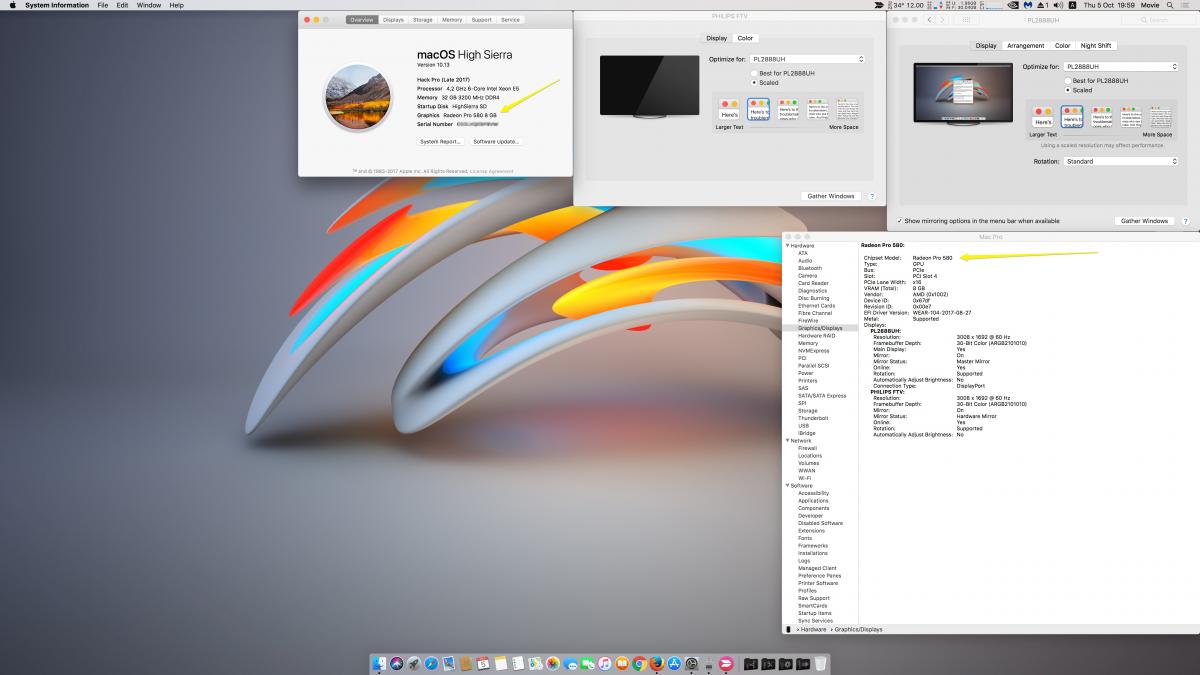Image resolution: width=1200 pixels, height=675 pixels.
Task: Select NVMExpress in the Hardware list
Action: tap(813, 350)
